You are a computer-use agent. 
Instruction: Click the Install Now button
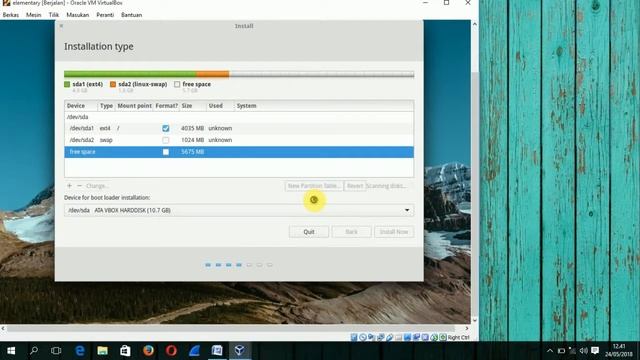point(394,232)
